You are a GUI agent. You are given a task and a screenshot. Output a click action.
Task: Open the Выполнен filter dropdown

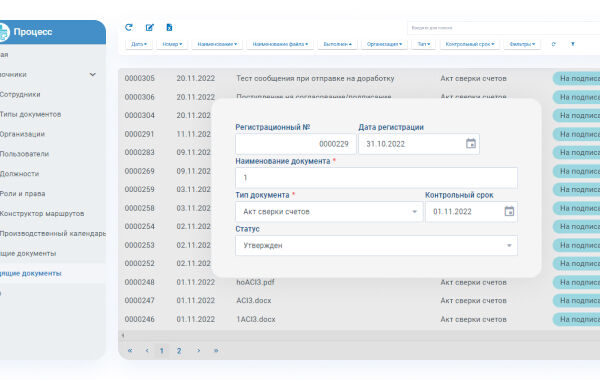337,44
